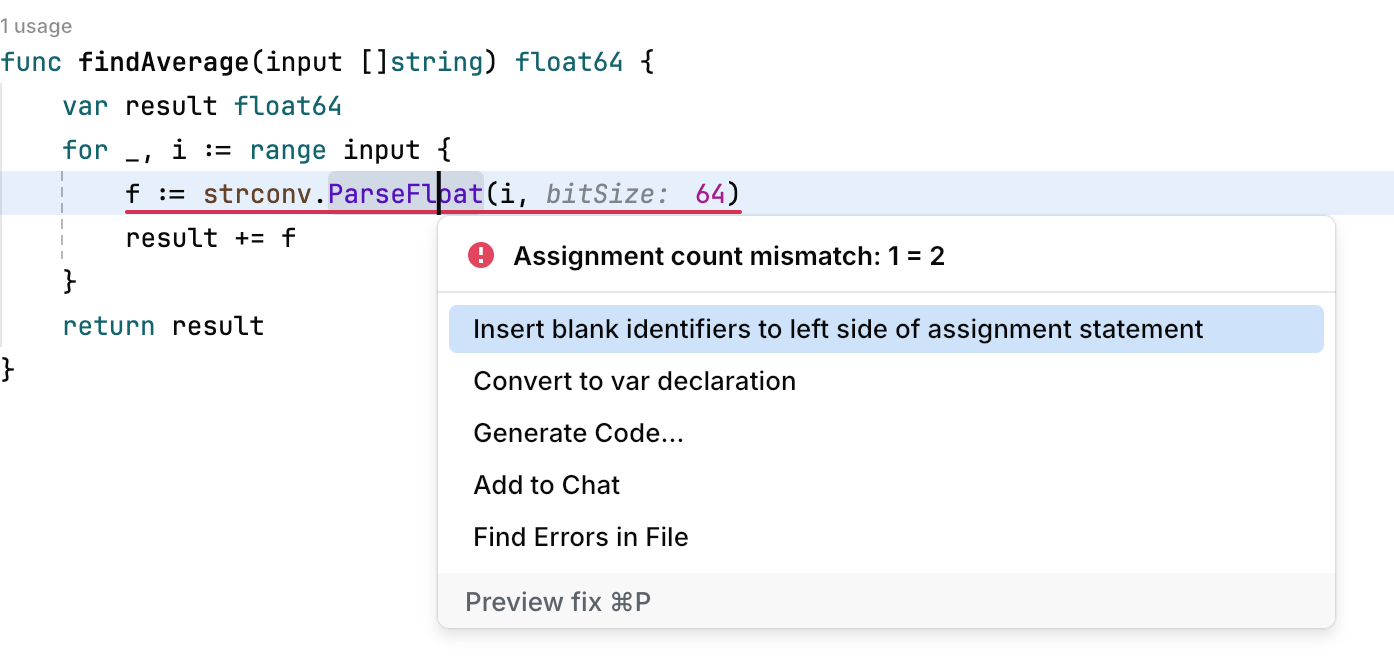1394x662 pixels.
Task: Choose "Convert to var declaration"
Action: click(634, 380)
